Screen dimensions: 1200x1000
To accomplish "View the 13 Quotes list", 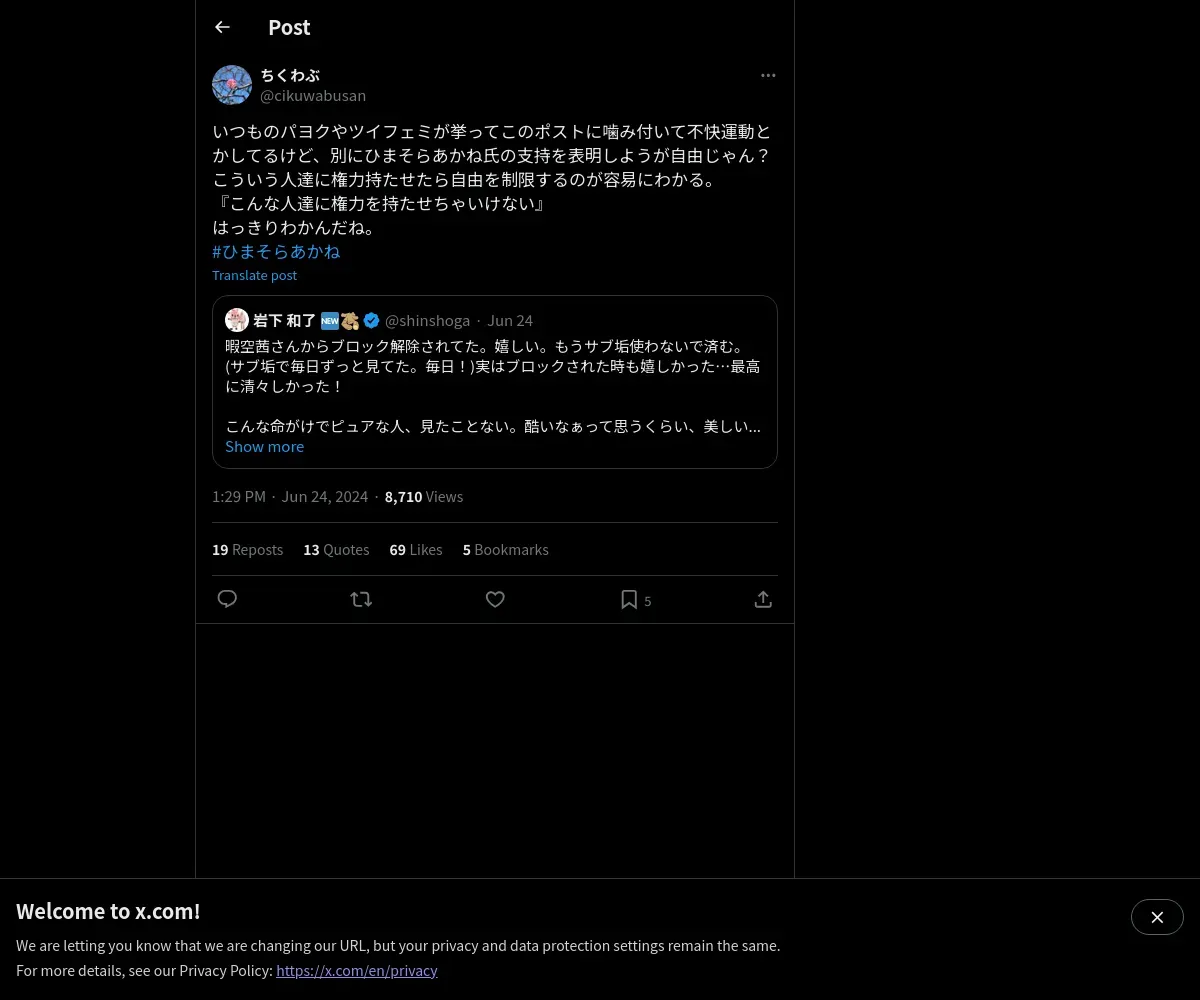I will click(x=336, y=550).
